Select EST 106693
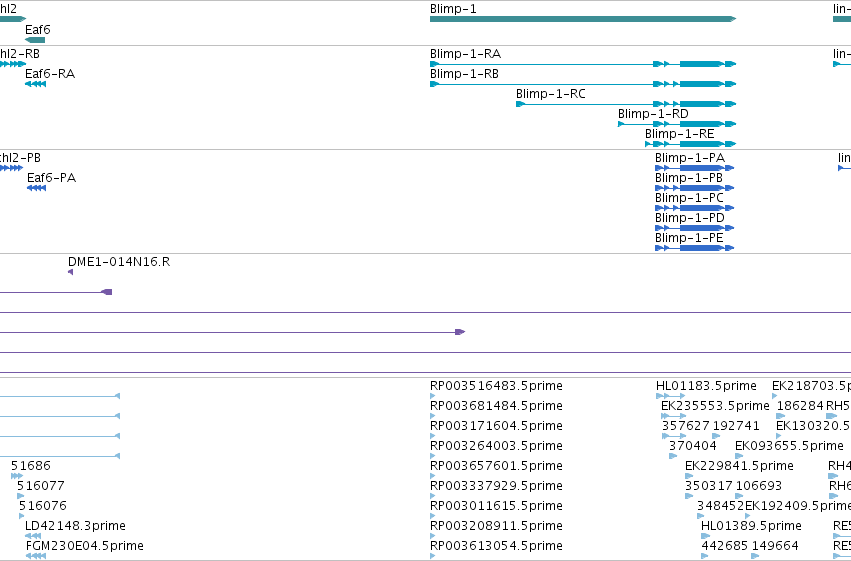851x561 pixels. pos(758,486)
